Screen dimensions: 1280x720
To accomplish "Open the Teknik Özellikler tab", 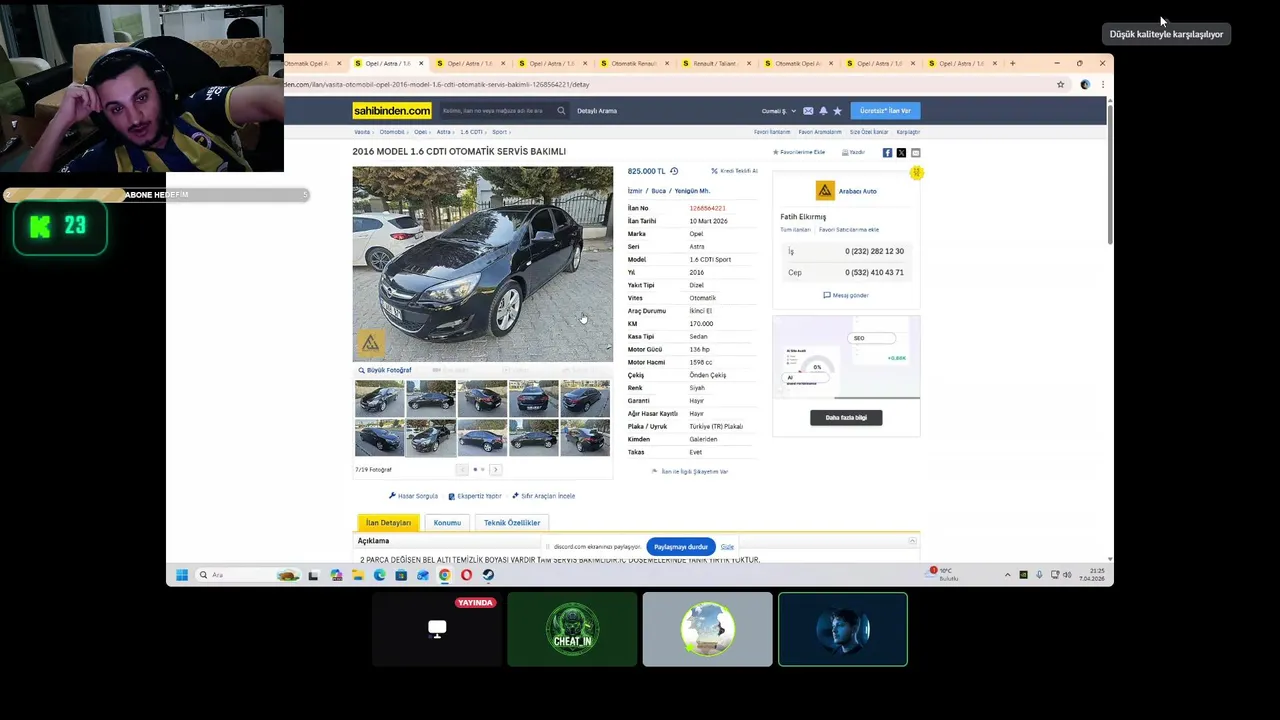I will (x=512, y=523).
